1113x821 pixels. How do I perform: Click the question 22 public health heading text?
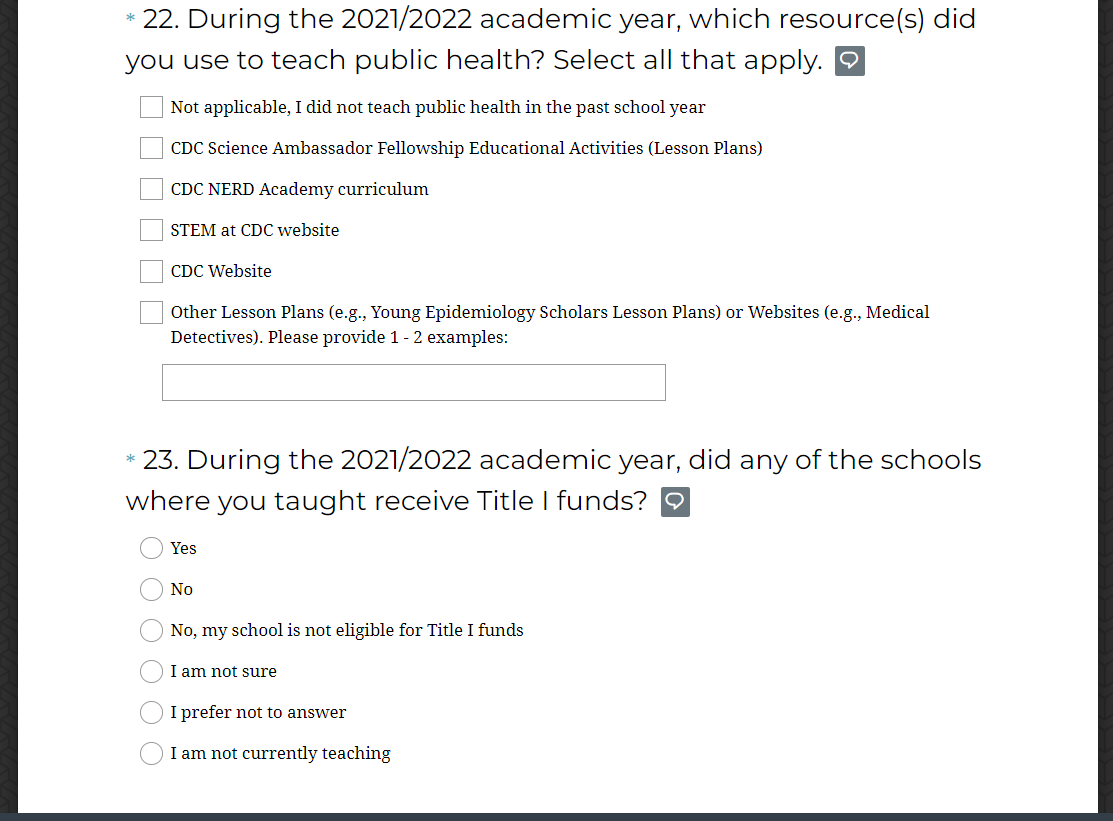click(x=550, y=40)
